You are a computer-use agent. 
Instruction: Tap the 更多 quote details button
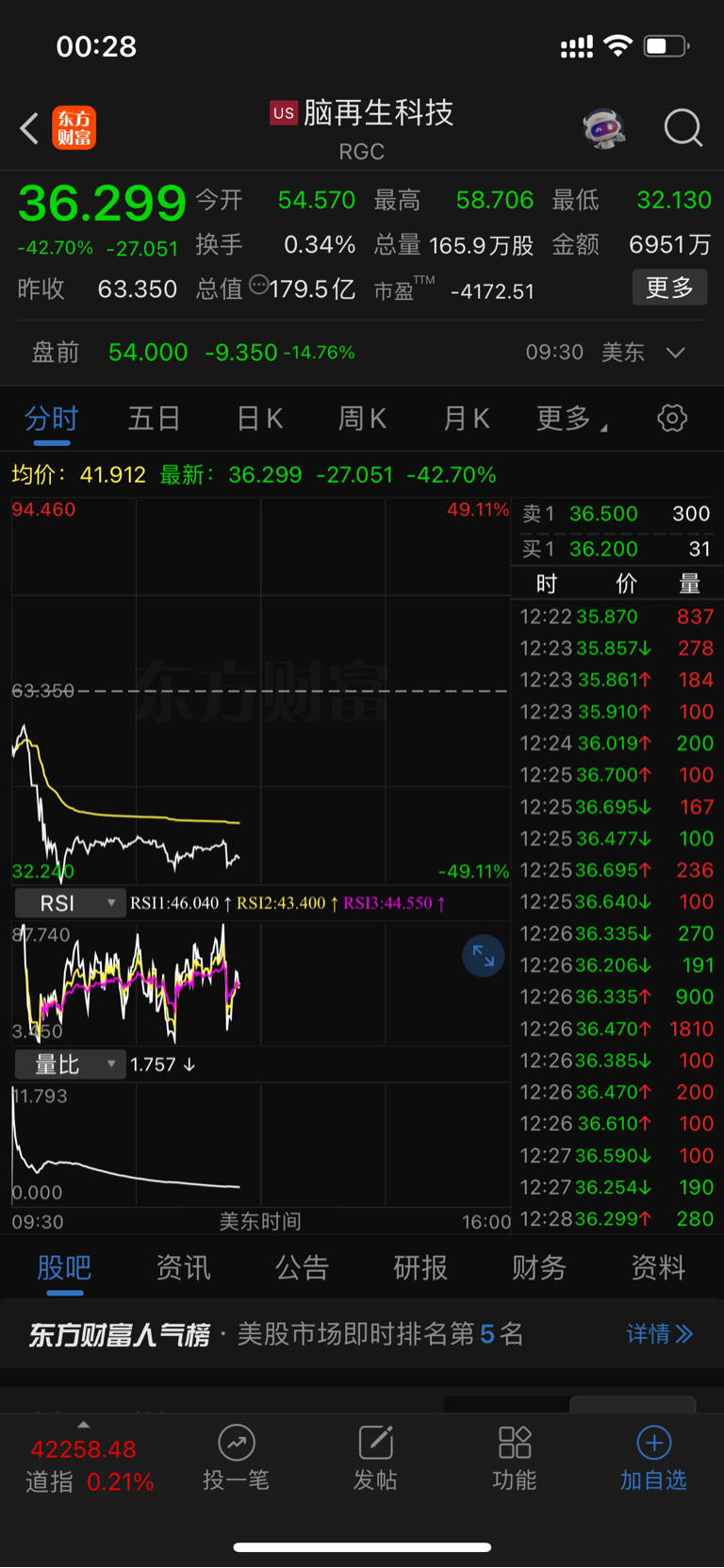pyautogui.click(x=669, y=288)
